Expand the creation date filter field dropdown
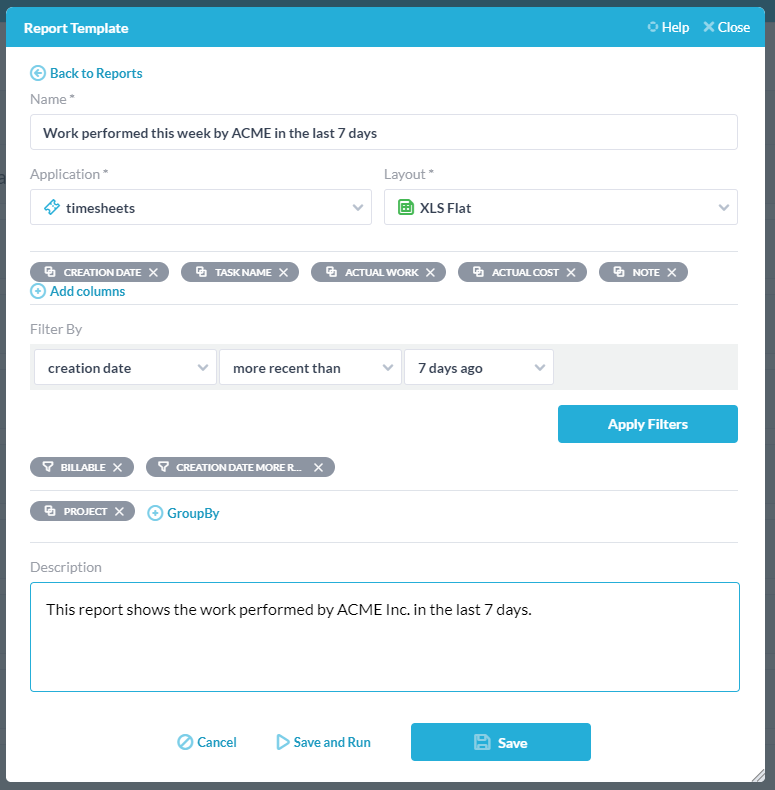This screenshot has height=790, width=775. 125,368
